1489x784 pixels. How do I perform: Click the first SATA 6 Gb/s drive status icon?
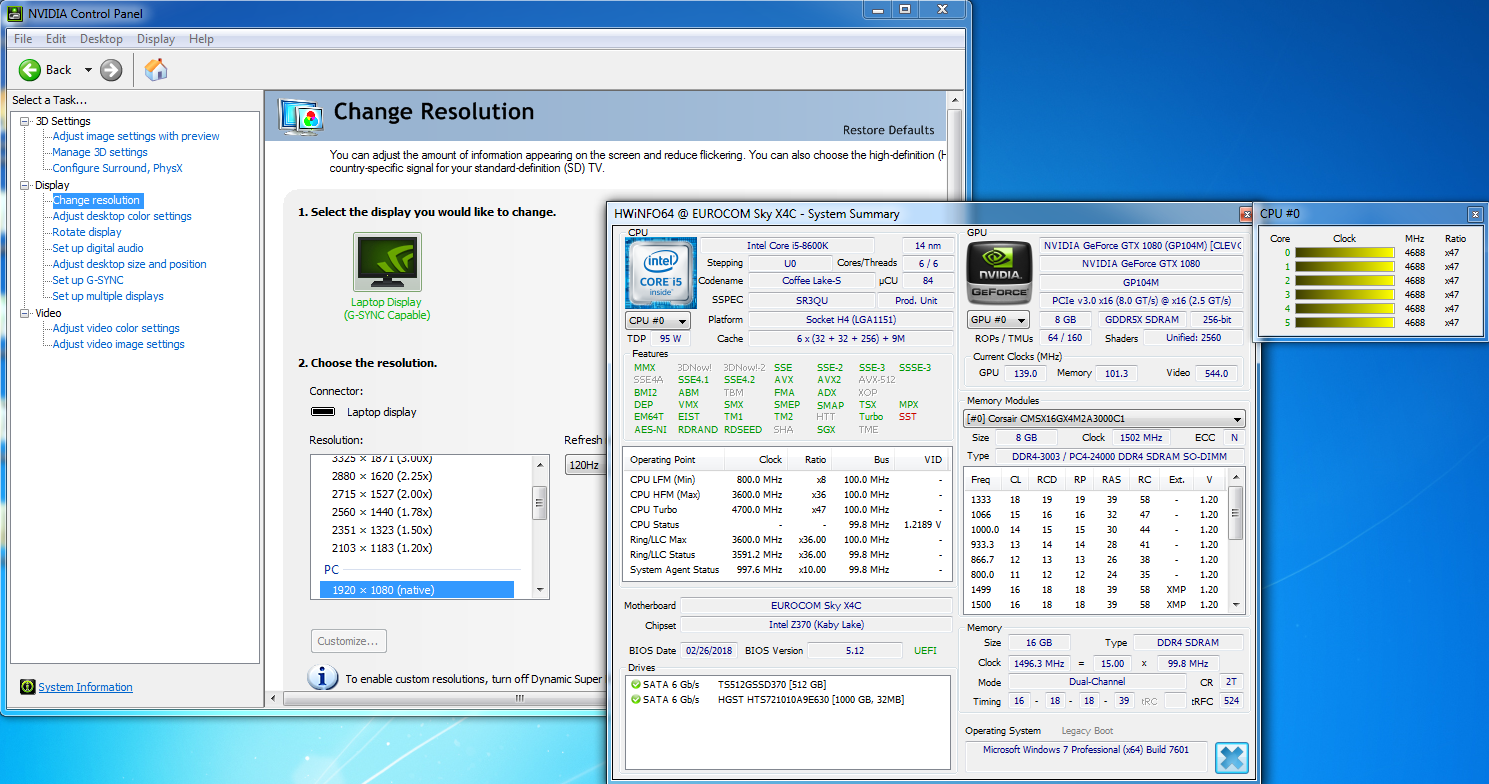[635, 684]
